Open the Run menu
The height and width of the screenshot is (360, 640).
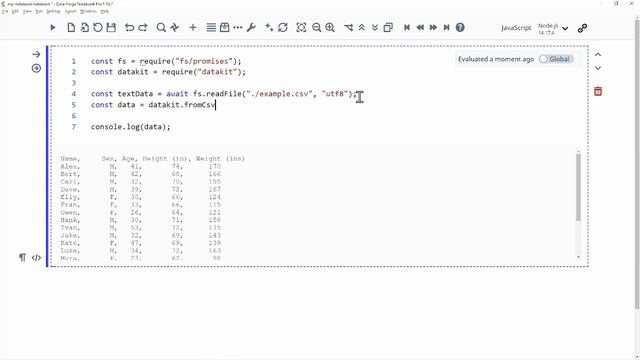[39, 11]
